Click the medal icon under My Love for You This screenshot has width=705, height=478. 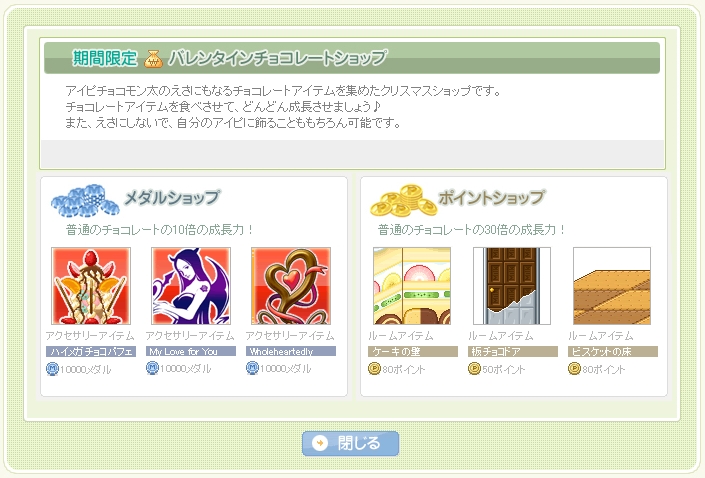click(x=152, y=368)
